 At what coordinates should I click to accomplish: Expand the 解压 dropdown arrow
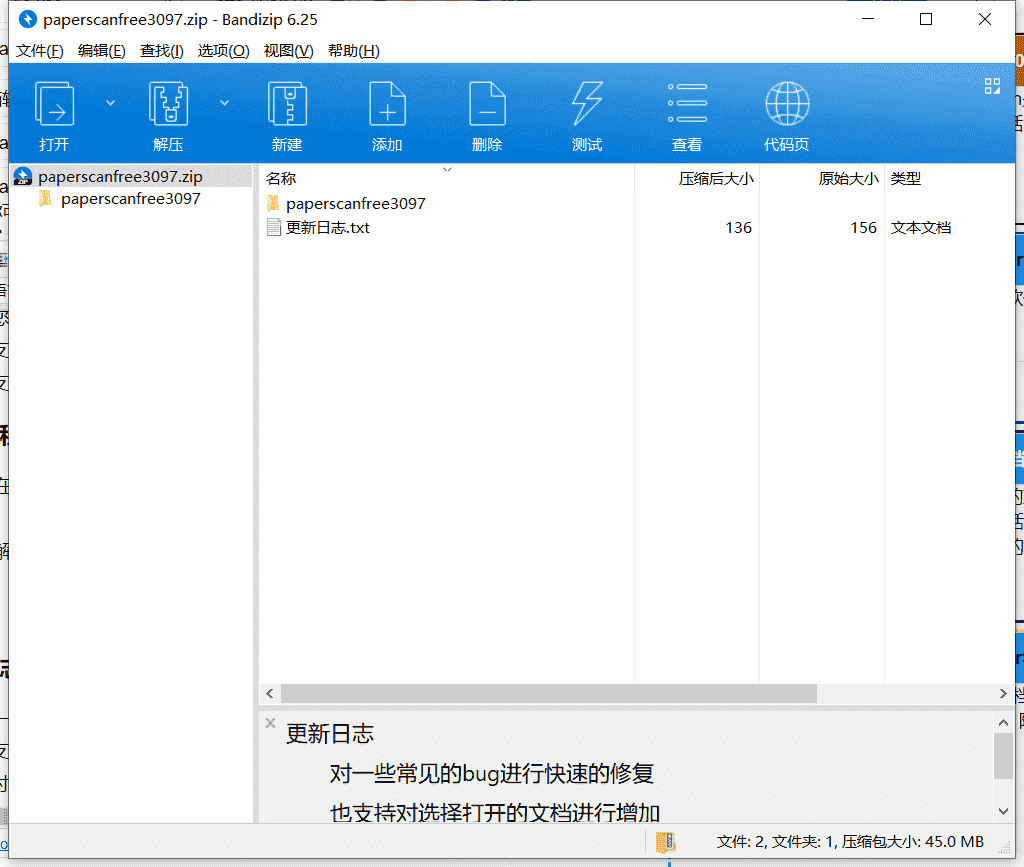click(224, 102)
